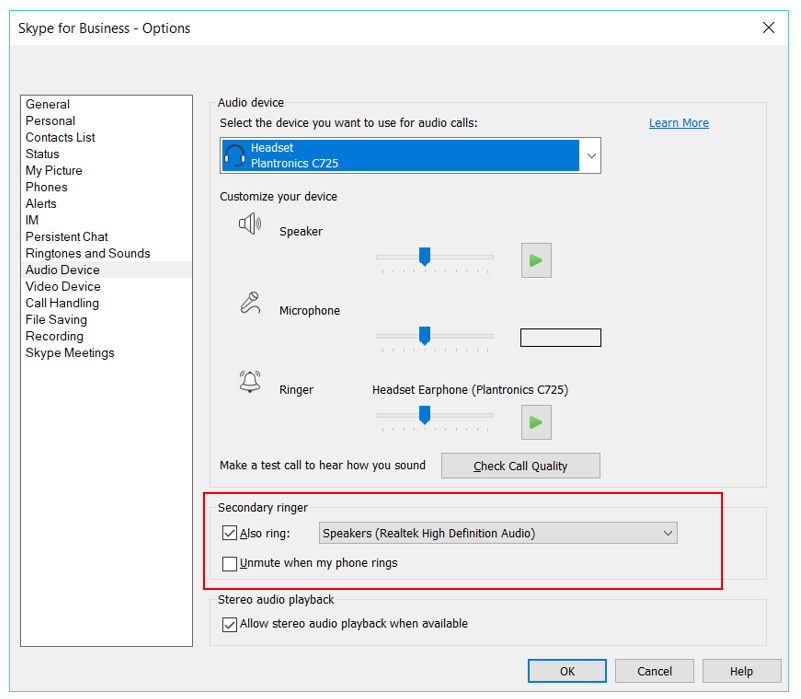This screenshot has height=699, width=801.
Task: Click the speaker icon next to Speaker
Action: pos(249,224)
